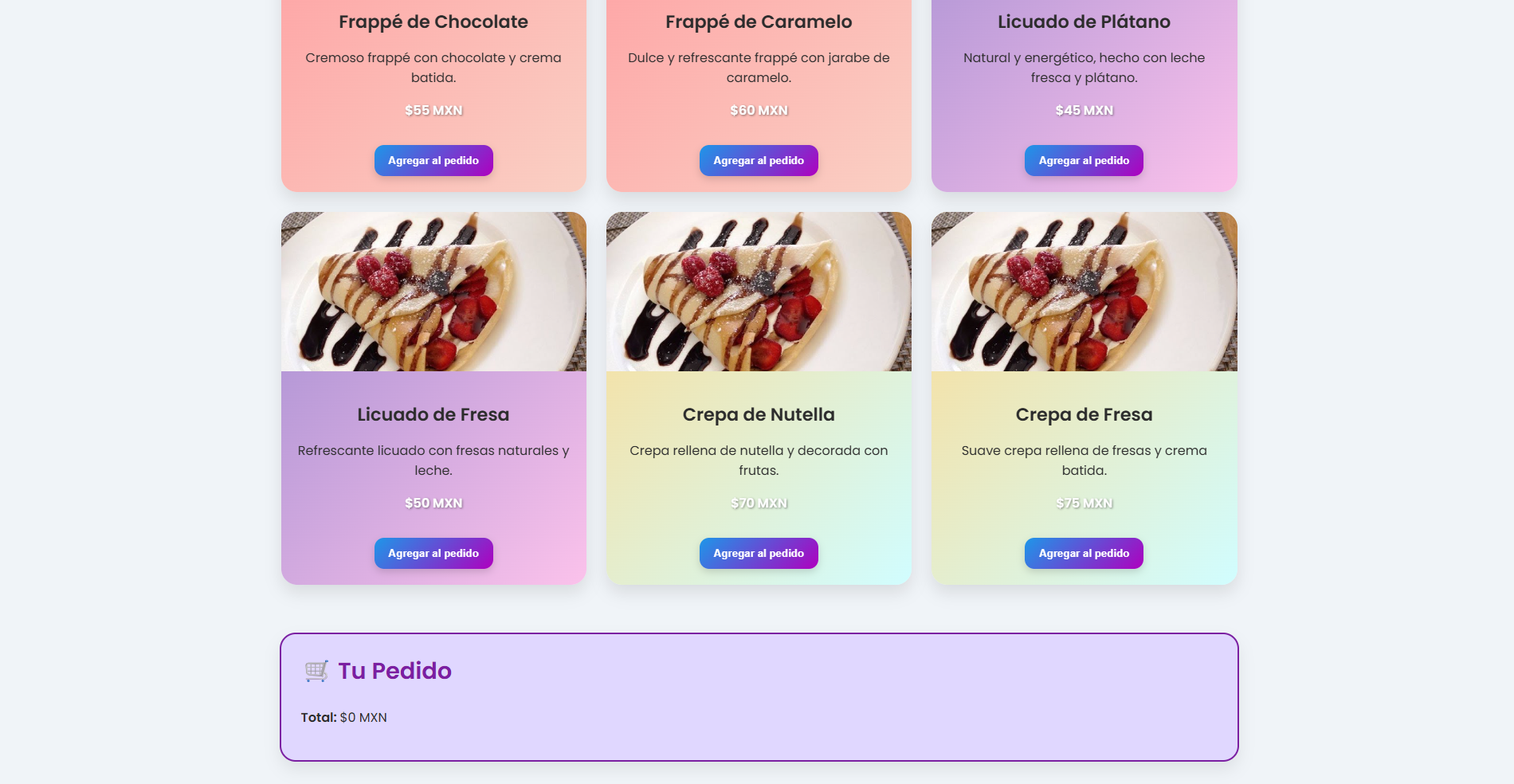Open the Crepa de Fresa product image
The height and width of the screenshot is (784, 1514).
point(1084,292)
